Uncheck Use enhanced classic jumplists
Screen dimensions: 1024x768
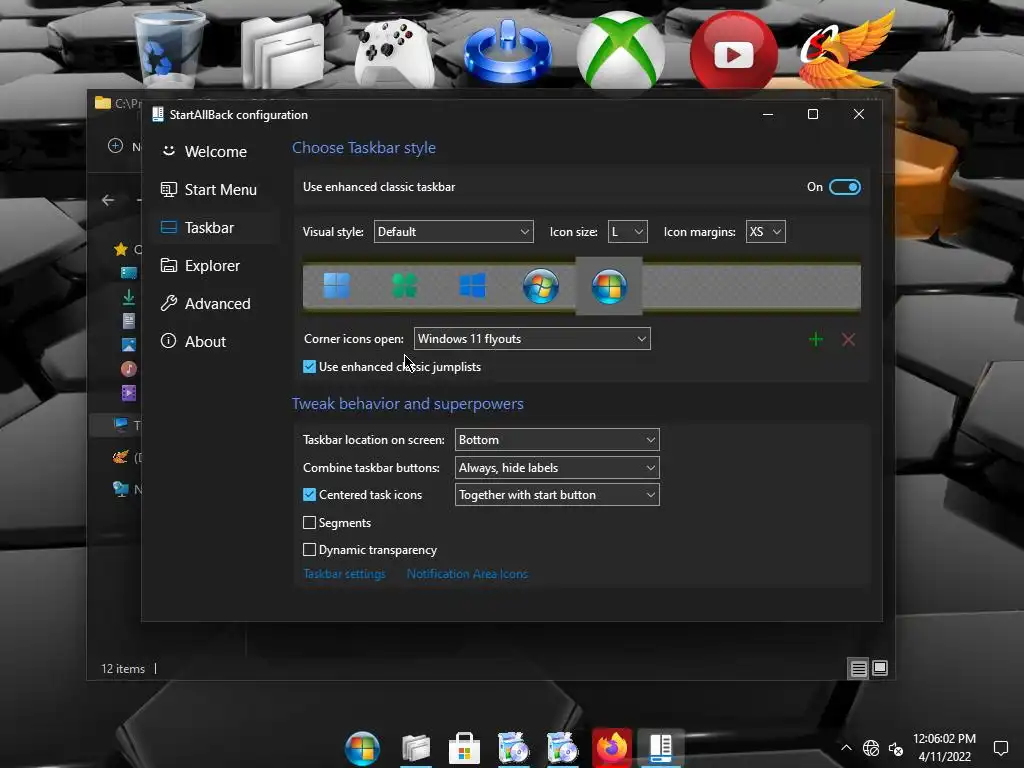click(x=310, y=367)
